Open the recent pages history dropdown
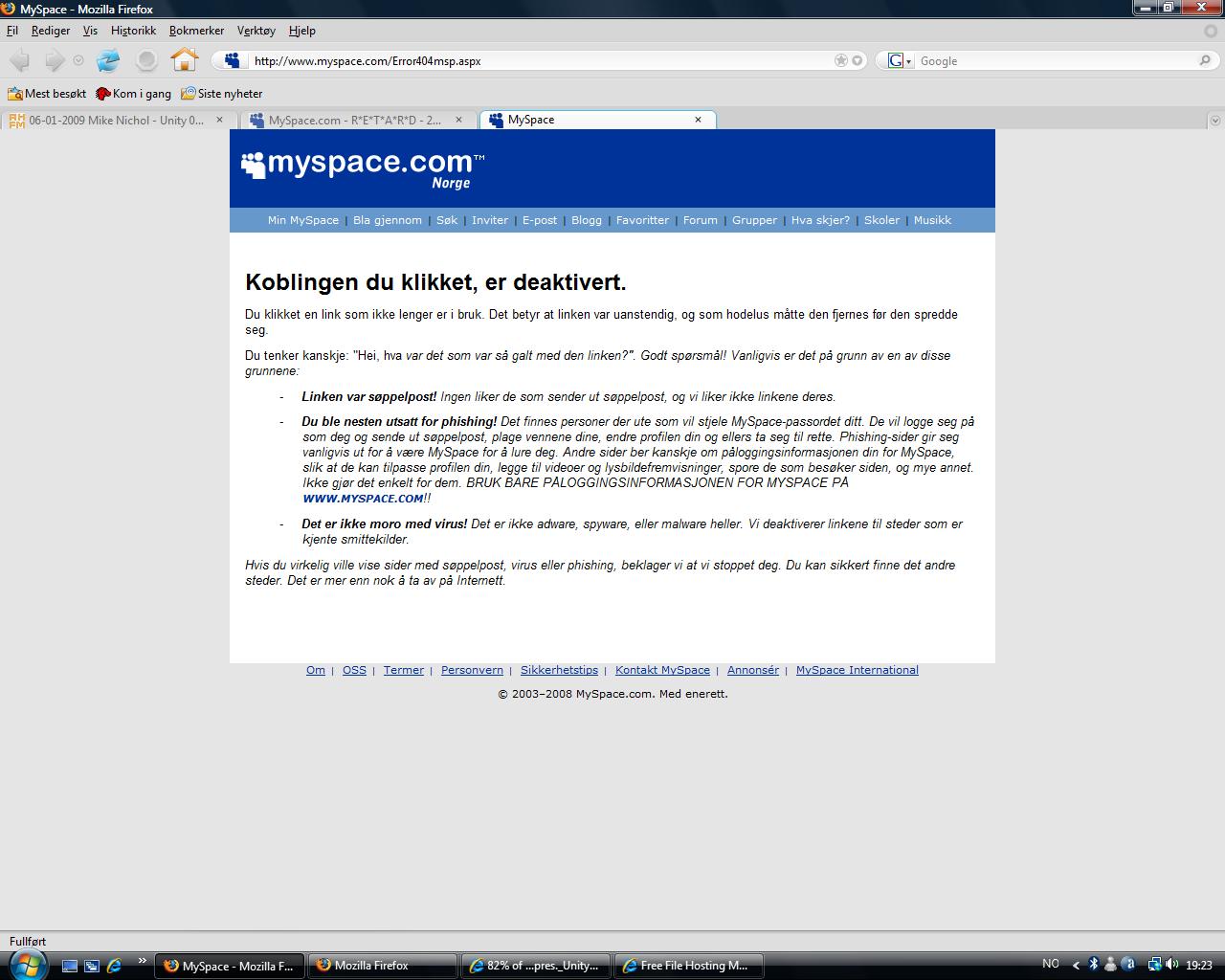 pos(78,60)
